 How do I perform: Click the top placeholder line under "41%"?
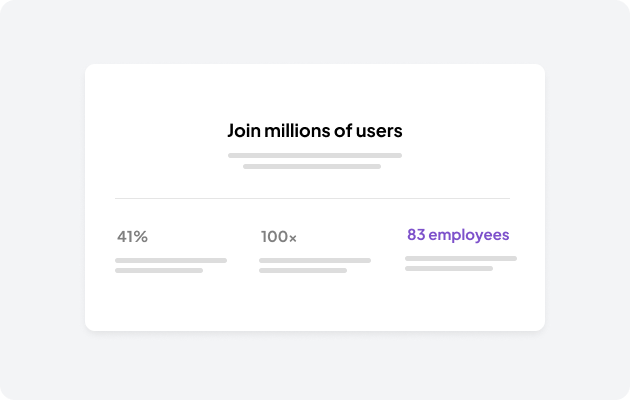171,260
